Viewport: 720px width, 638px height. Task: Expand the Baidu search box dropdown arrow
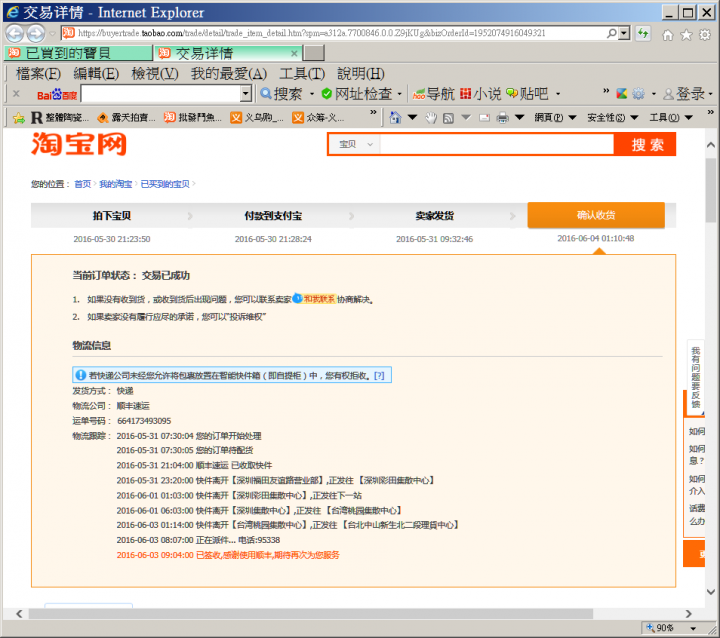coord(246,94)
